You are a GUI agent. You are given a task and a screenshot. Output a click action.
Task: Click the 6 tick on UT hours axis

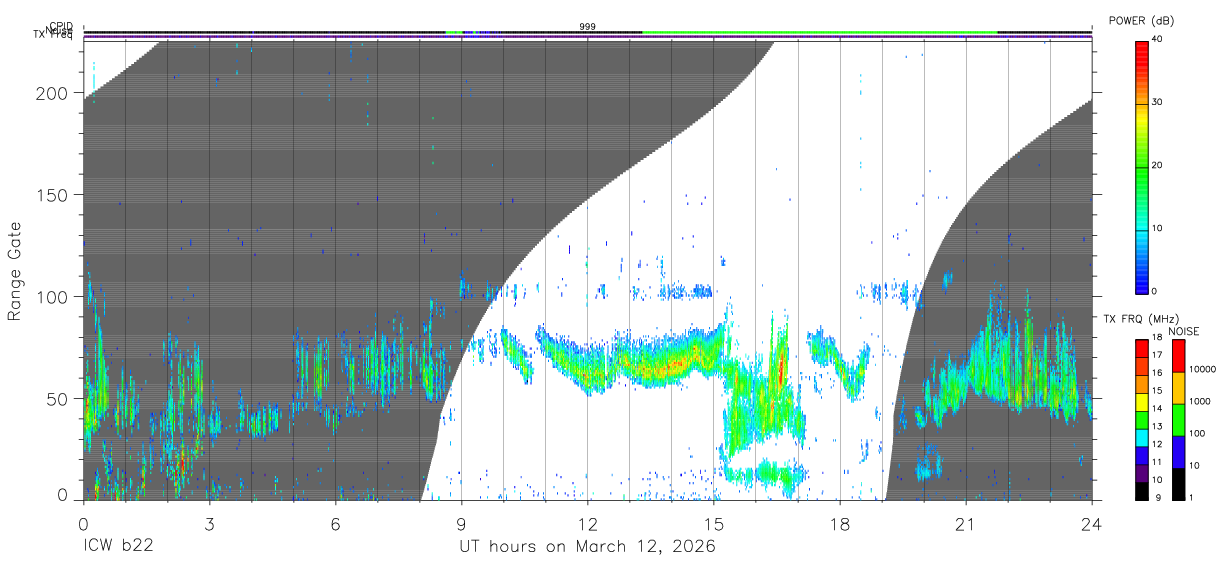[x=335, y=522]
